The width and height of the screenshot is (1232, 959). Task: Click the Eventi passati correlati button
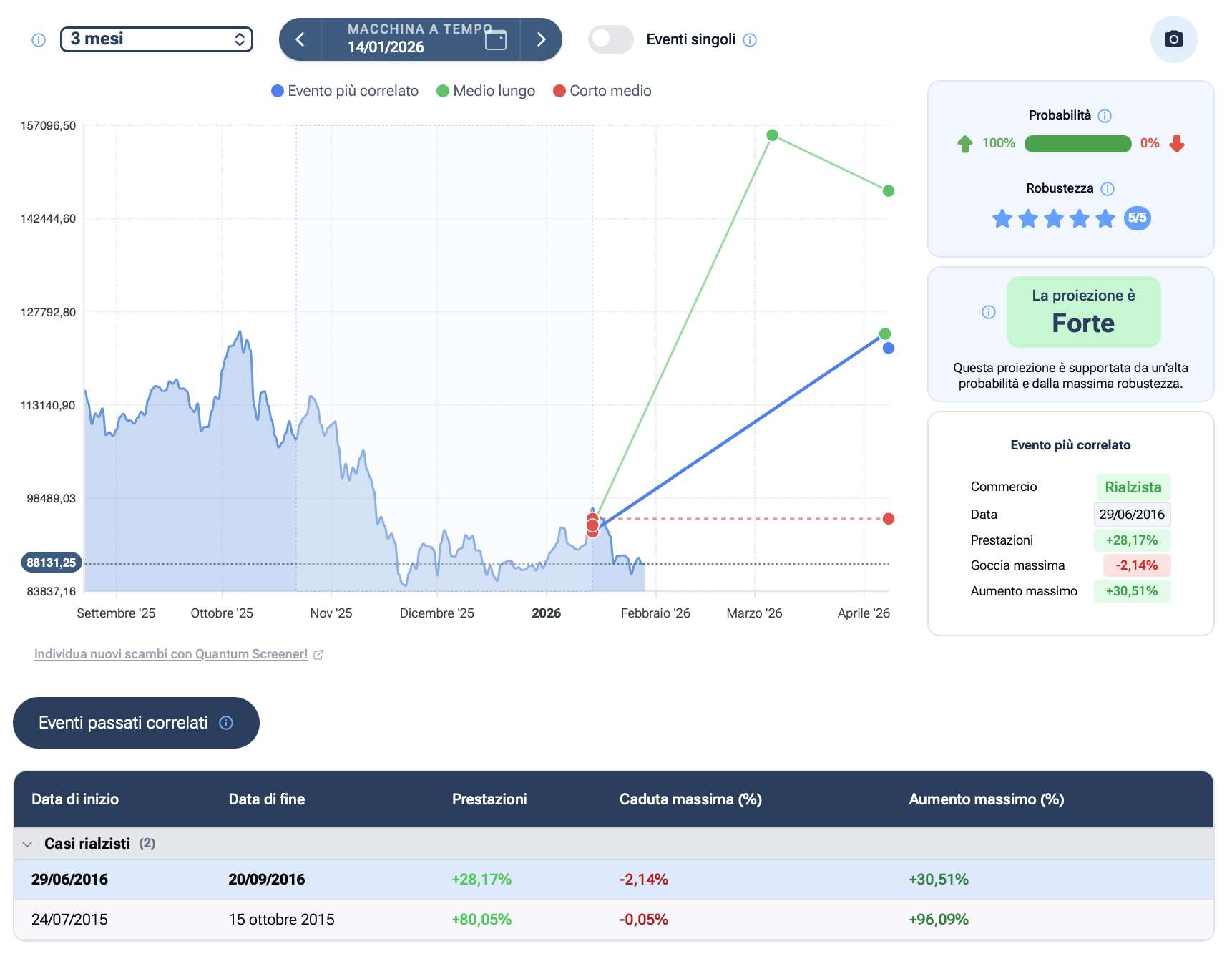(123, 723)
